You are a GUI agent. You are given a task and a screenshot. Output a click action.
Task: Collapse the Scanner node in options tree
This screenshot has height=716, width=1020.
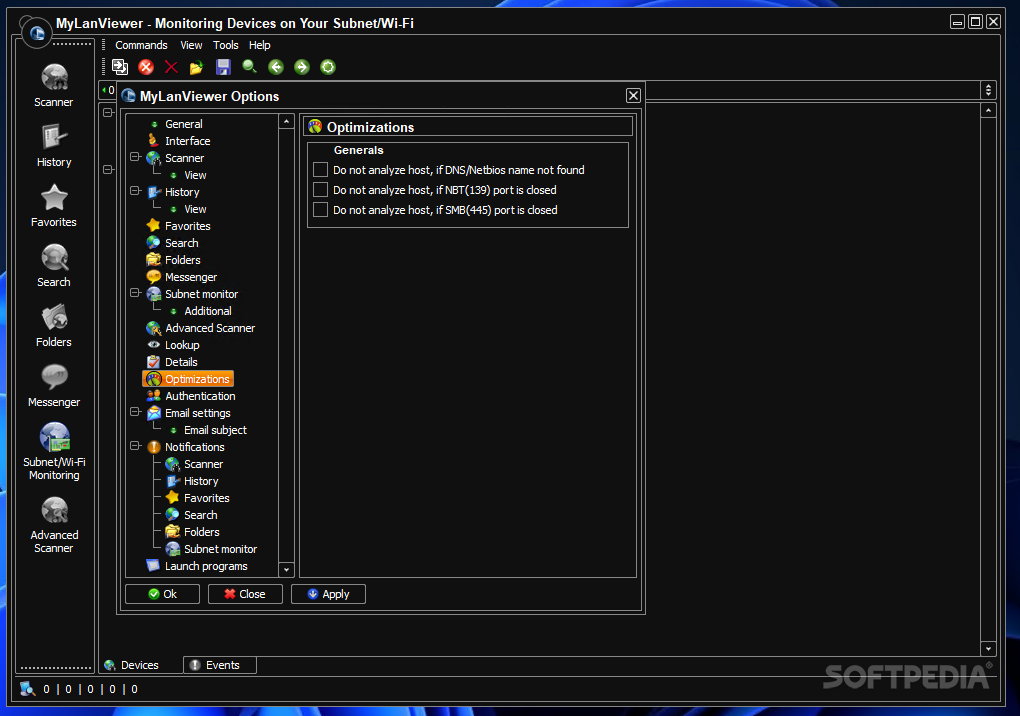click(135, 157)
